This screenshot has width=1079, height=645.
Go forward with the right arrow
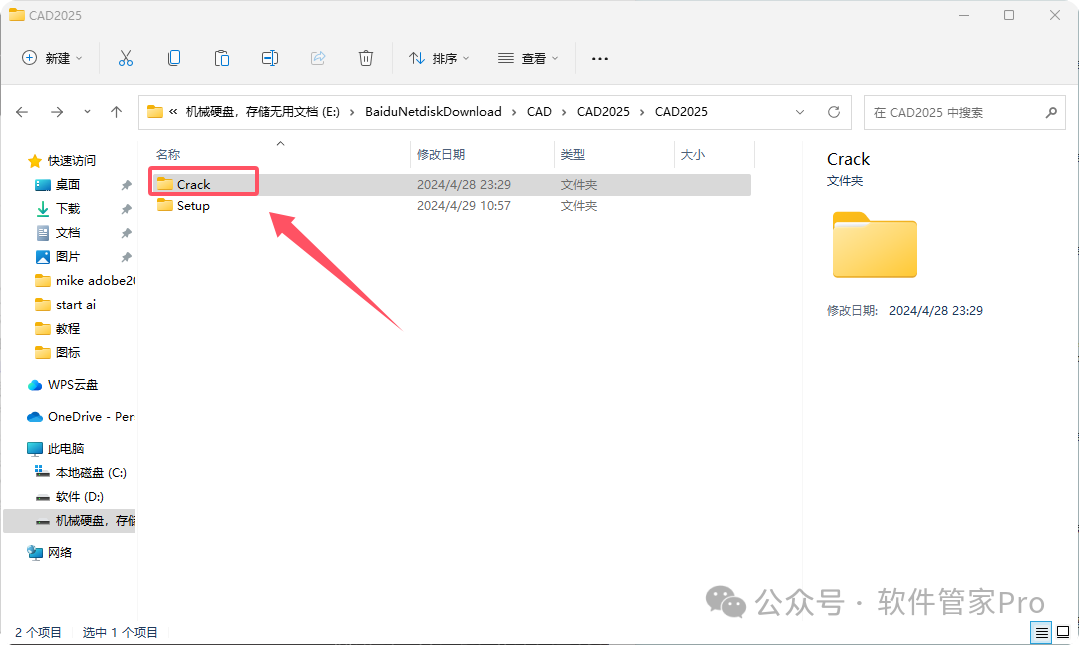coord(57,112)
